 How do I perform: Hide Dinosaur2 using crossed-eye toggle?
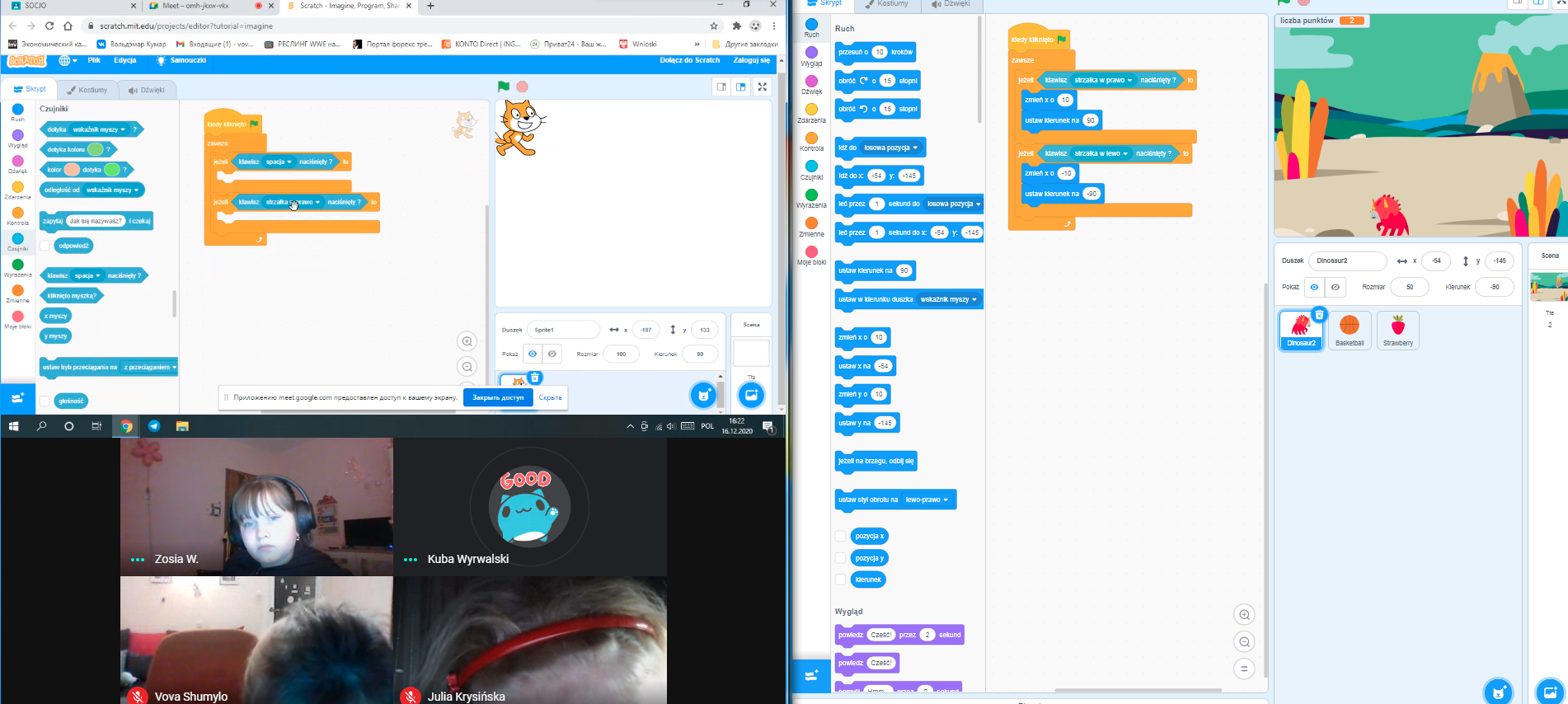coord(1335,287)
